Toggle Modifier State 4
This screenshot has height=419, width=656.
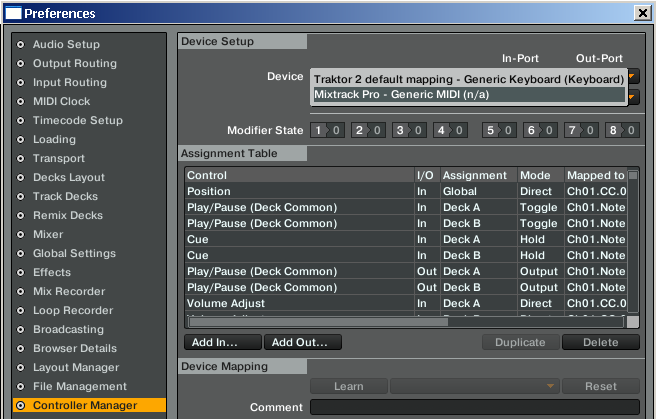point(450,130)
